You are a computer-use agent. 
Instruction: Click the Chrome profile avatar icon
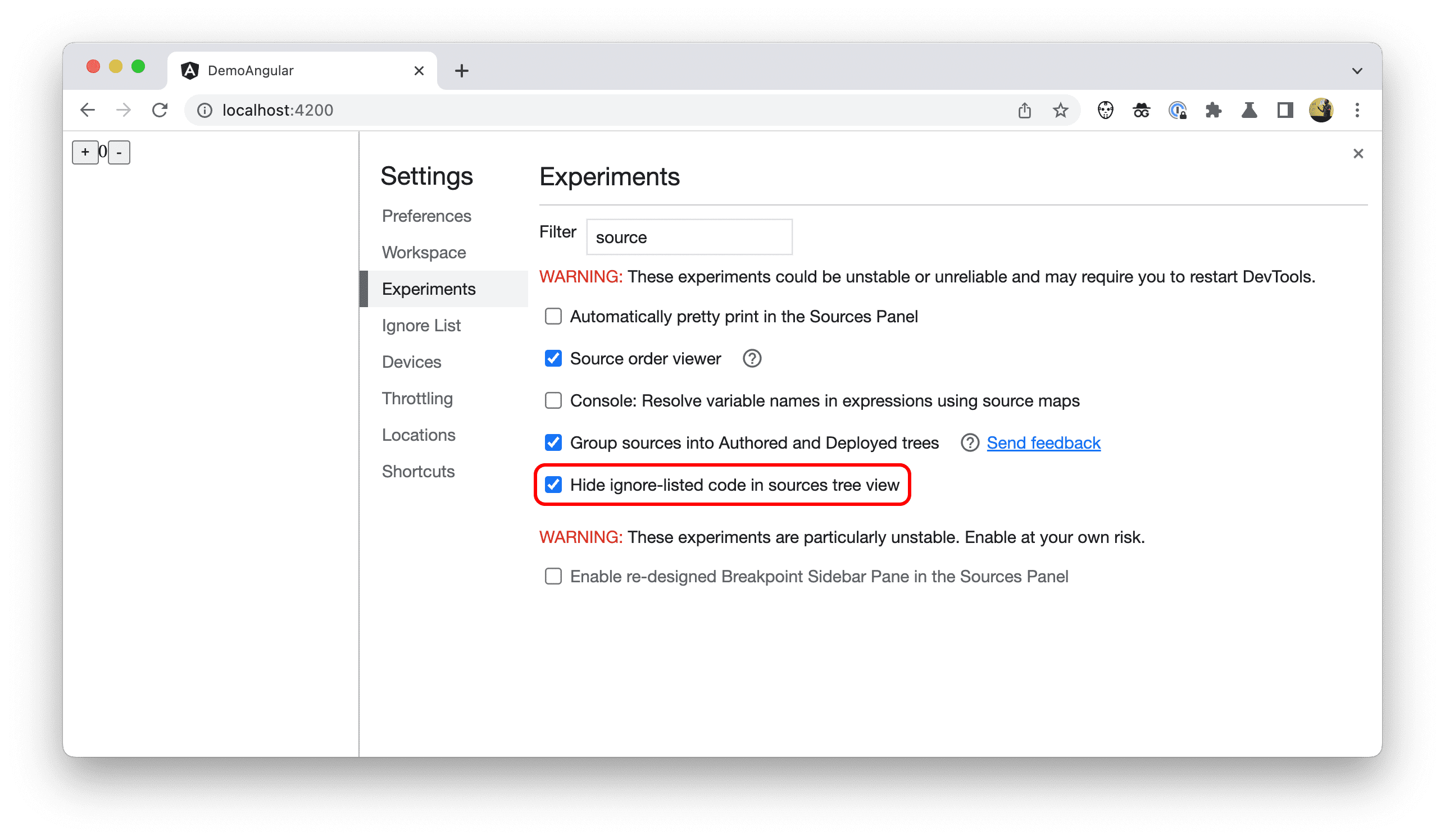[1321, 110]
